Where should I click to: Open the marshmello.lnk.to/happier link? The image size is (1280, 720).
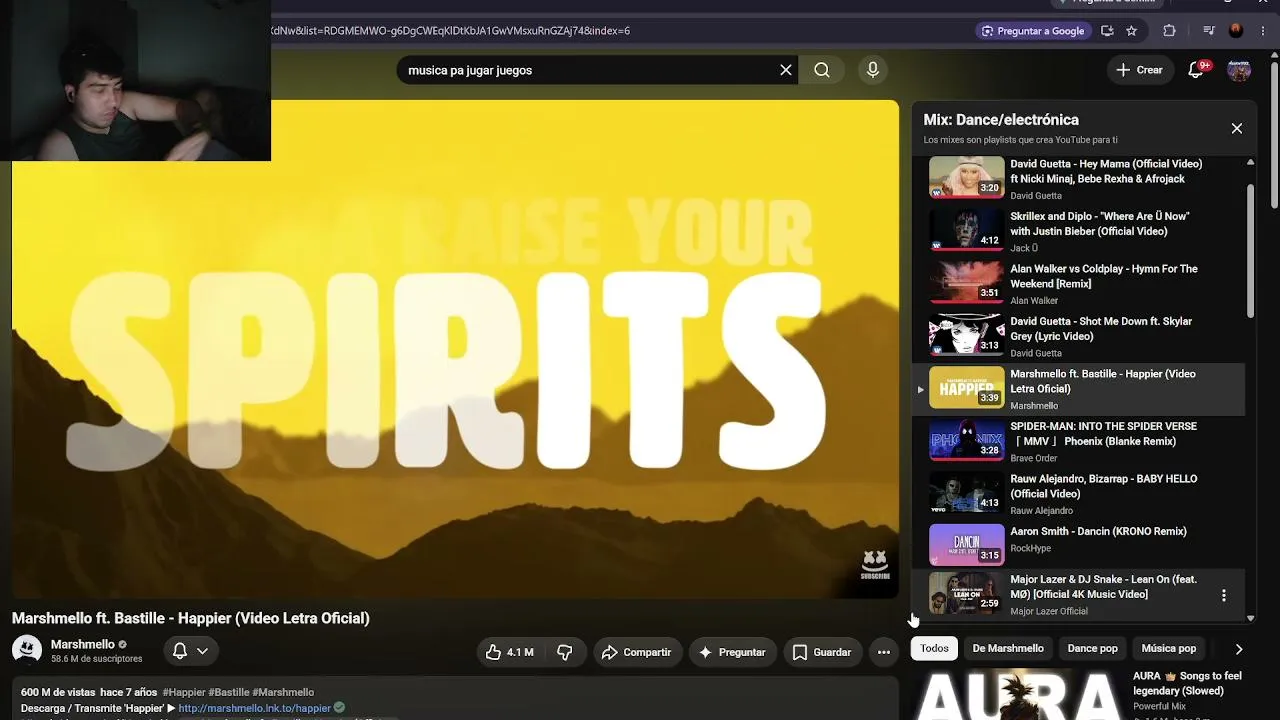(254, 708)
